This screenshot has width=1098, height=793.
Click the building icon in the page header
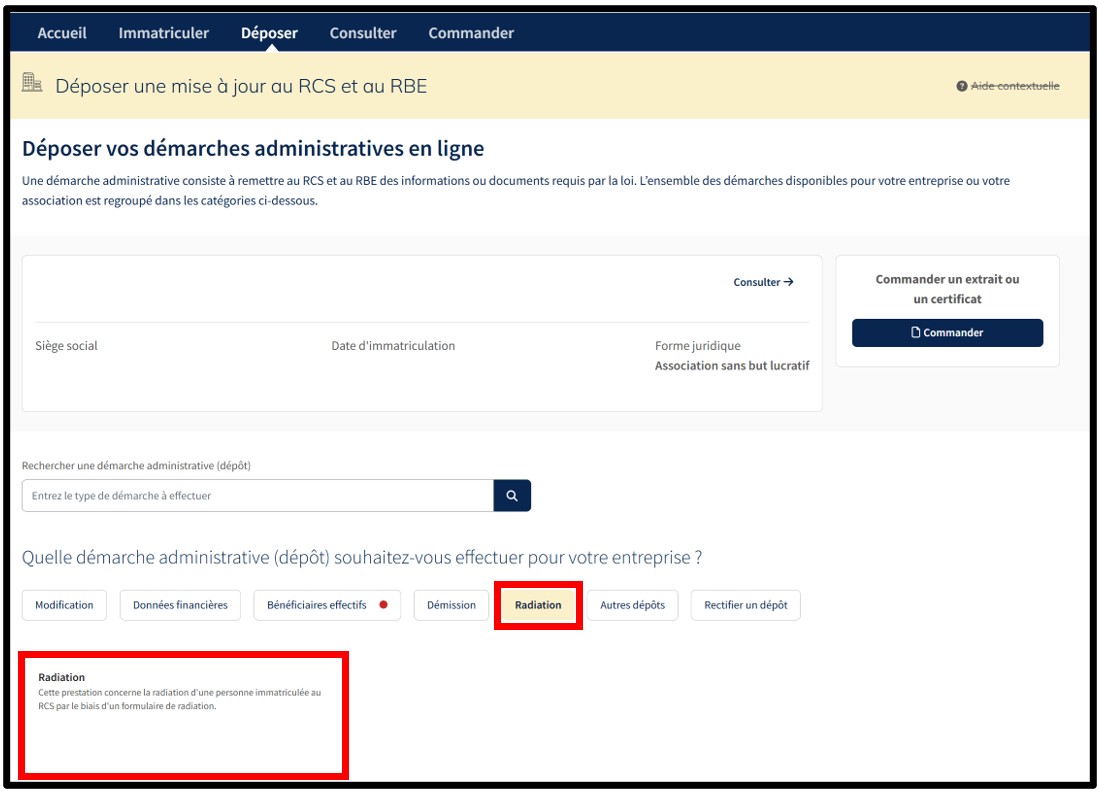pyautogui.click(x=32, y=84)
